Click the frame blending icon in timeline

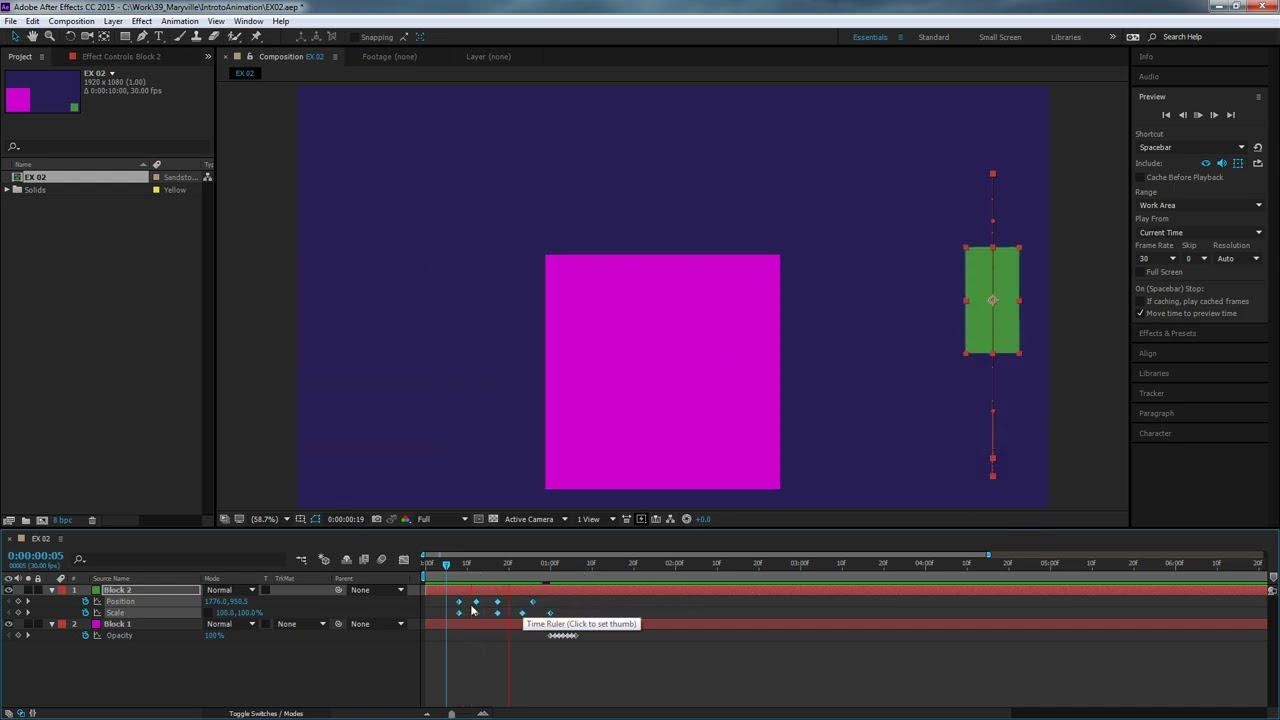click(364, 560)
